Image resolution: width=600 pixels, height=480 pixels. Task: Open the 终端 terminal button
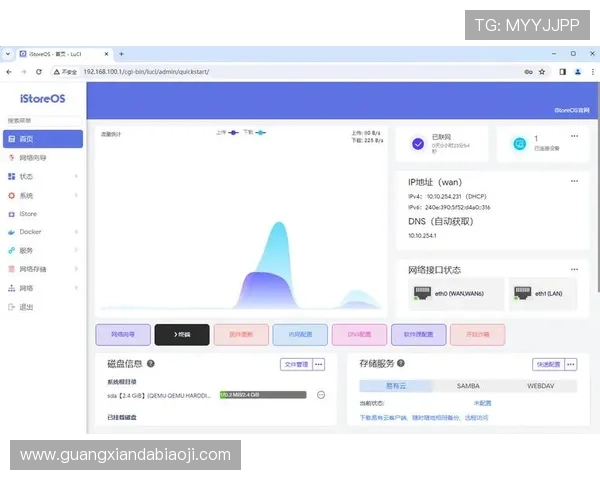point(182,335)
